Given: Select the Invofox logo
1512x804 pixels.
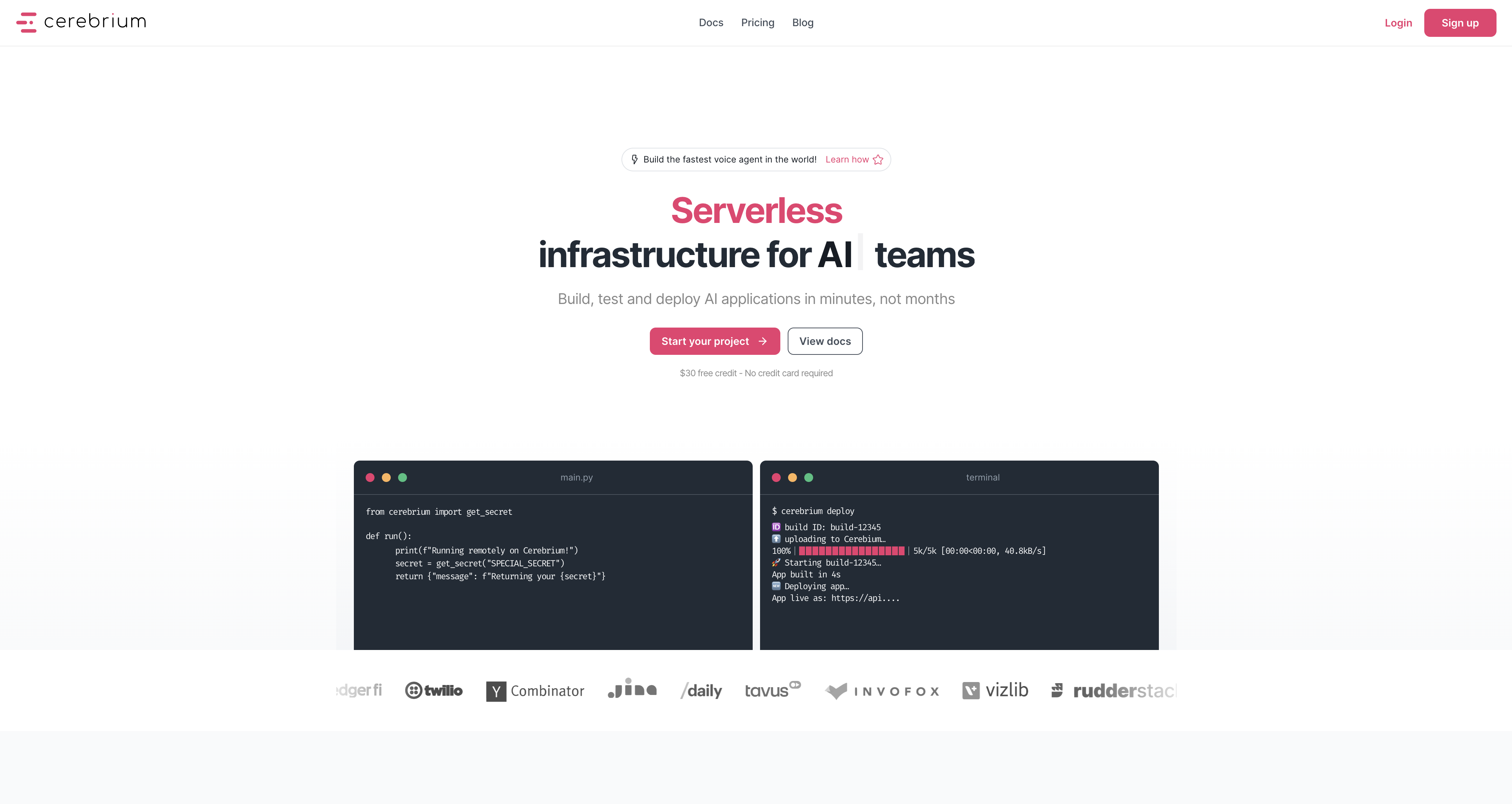Looking at the screenshot, I should 881,690.
